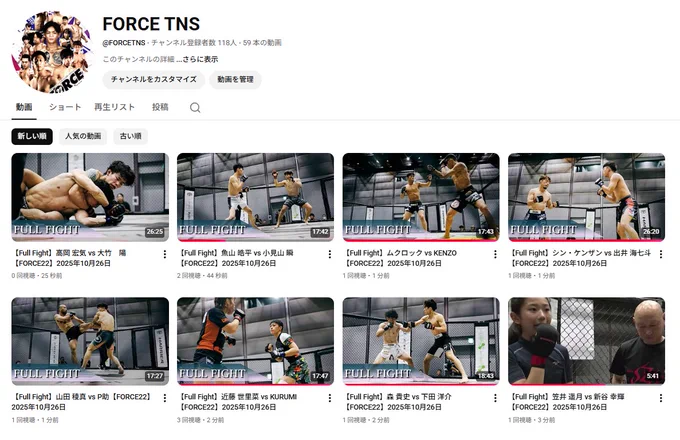Open title link シン・ケンザン vs 出井 海七斗
The height and width of the screenshot is (440, 680).
point(580,258)
